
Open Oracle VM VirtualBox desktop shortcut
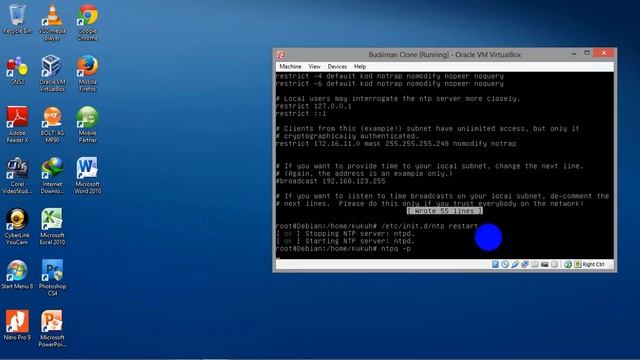pos(52,73)
